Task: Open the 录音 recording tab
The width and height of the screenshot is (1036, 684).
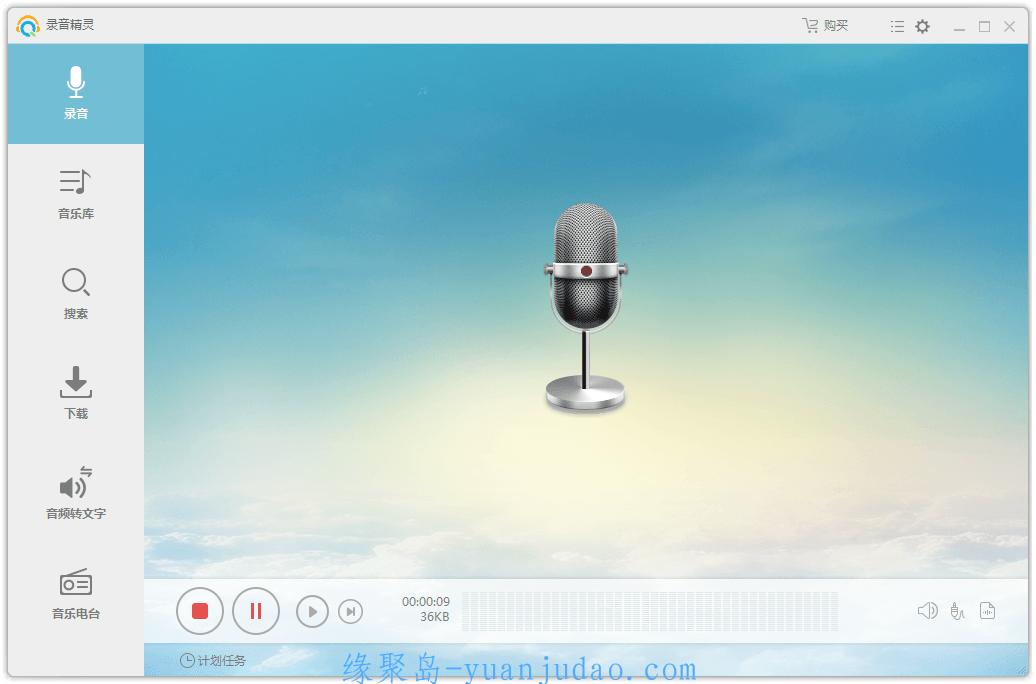Action: click(76, 94)
